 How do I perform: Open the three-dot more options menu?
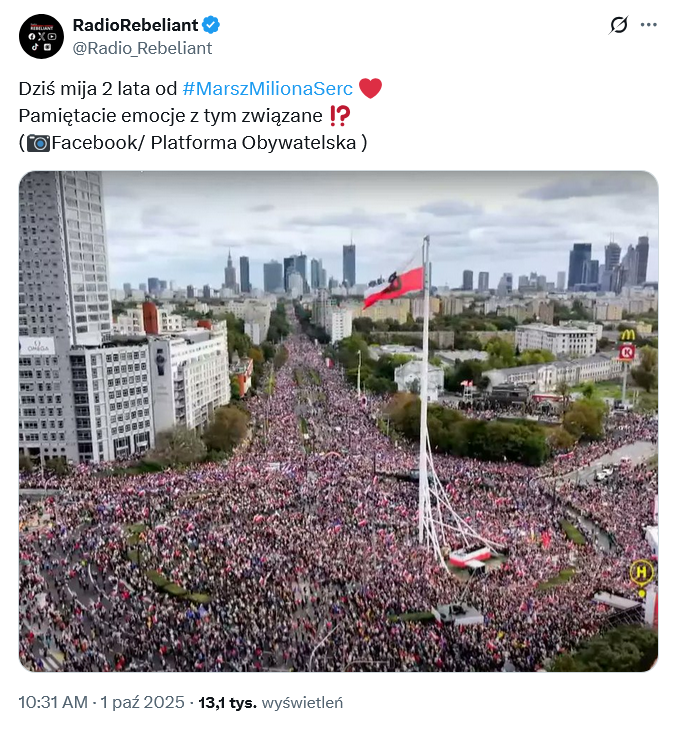point(649,25)
